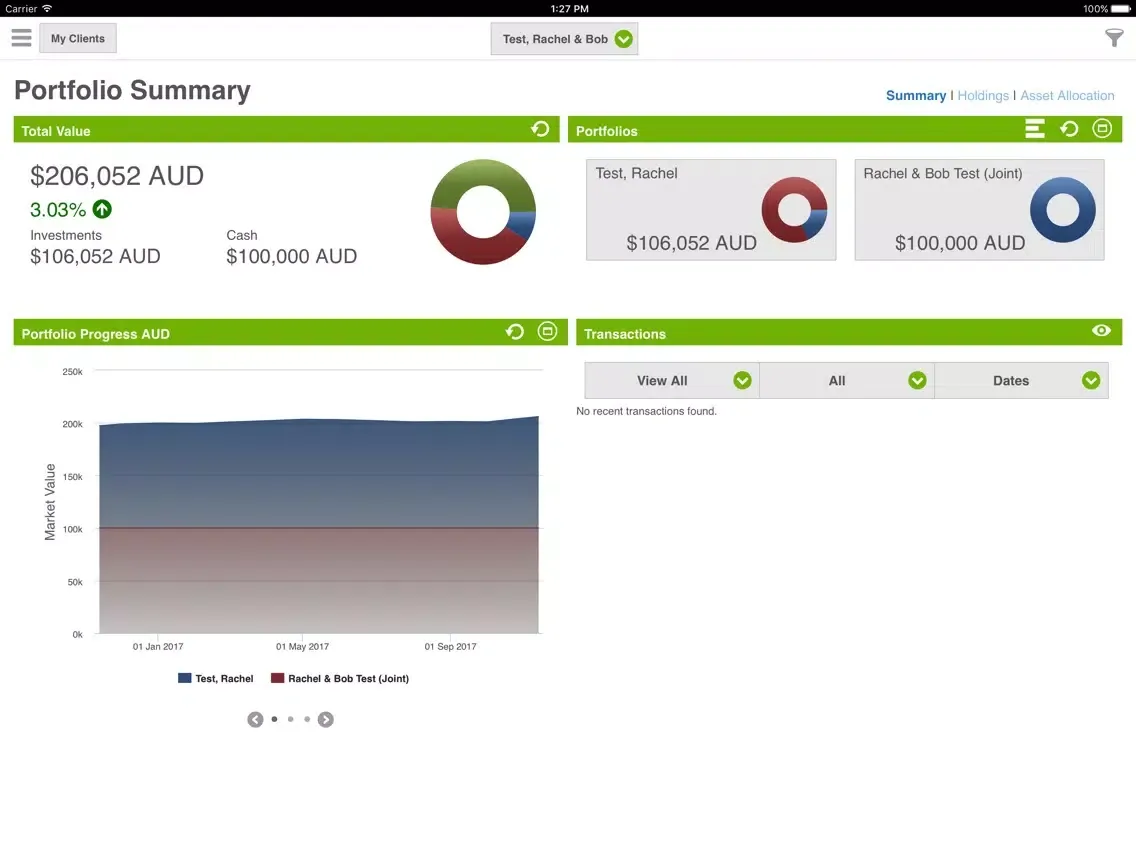Switch to the Asset Allocation tab

(1067, 96)
